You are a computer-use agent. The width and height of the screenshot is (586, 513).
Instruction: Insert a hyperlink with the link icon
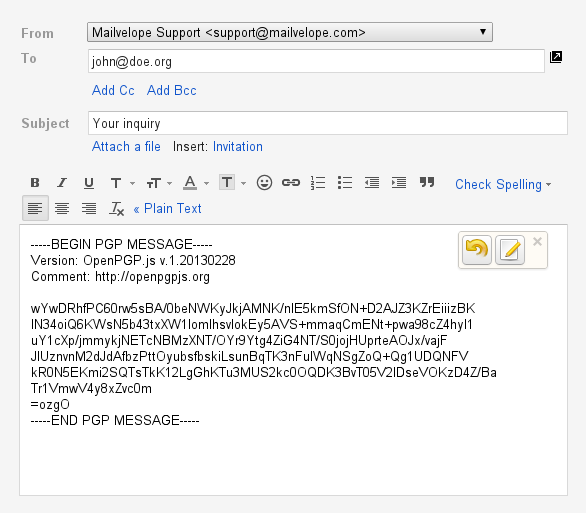click(291, 183)
